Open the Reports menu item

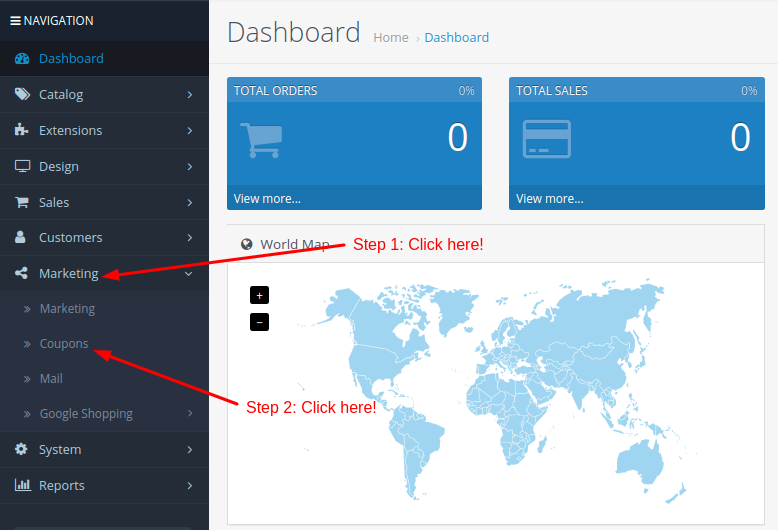104,485
